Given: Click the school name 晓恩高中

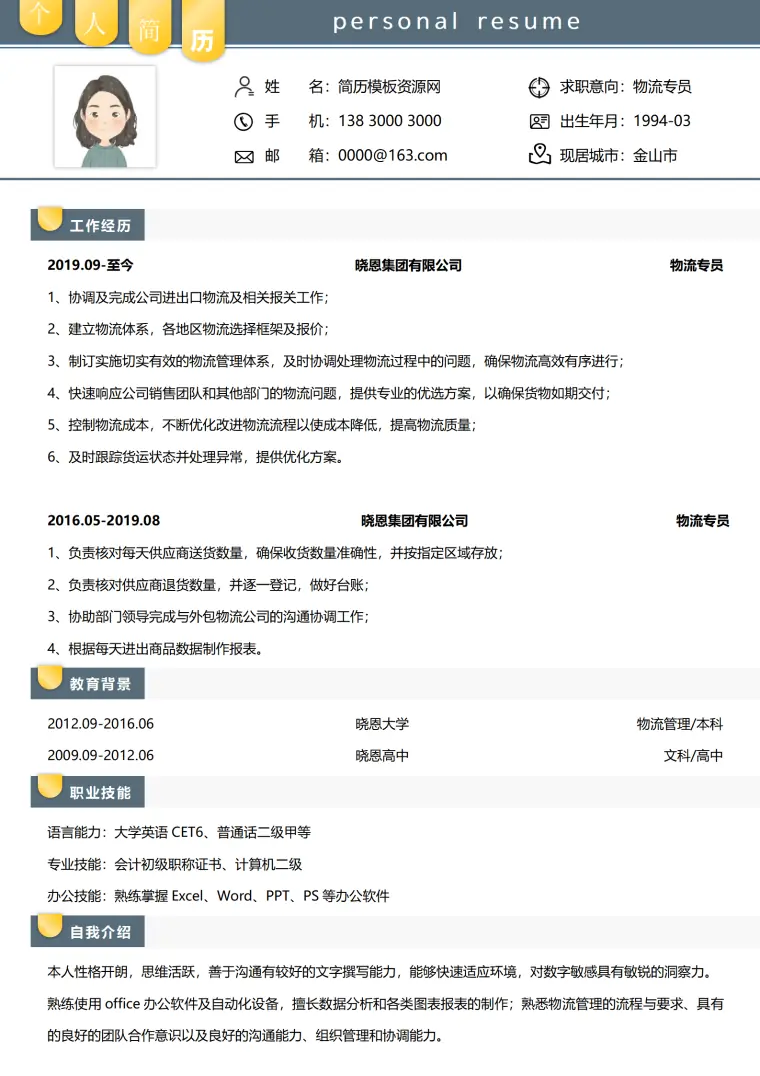Looking at the screenshot, I should tap(382, 756).
